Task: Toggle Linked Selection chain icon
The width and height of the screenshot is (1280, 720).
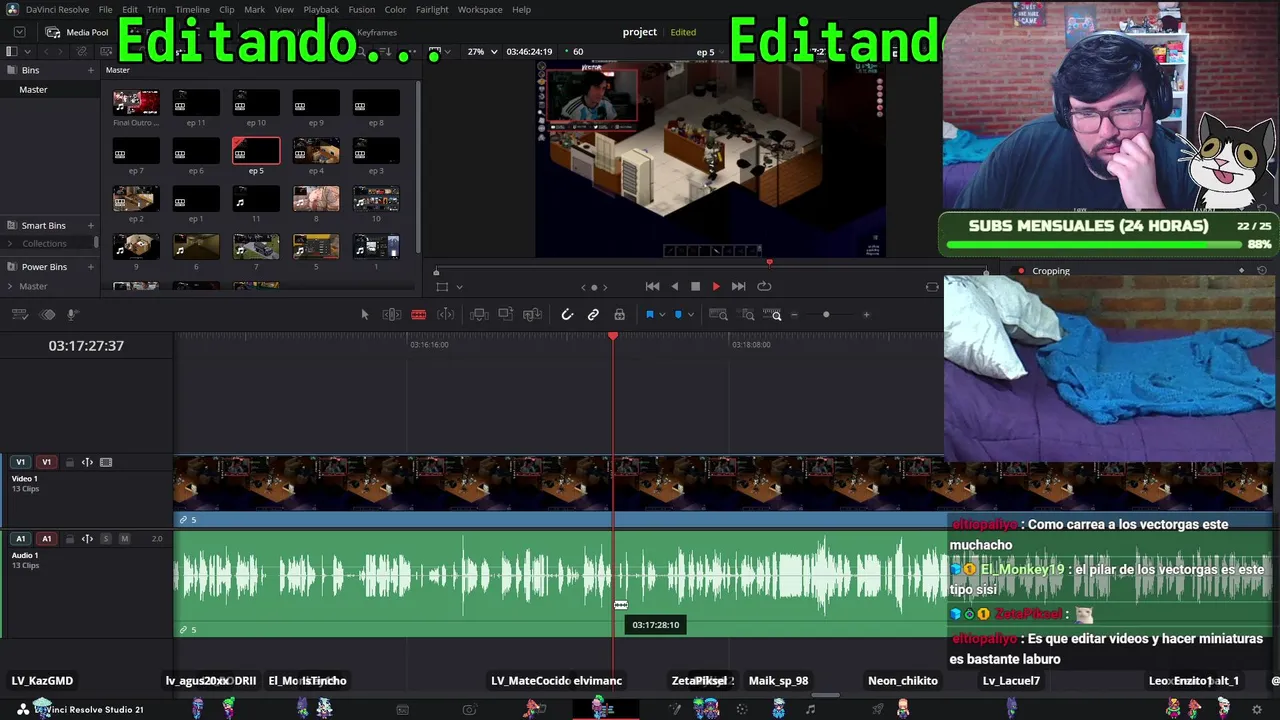Action: pos(593,315)
